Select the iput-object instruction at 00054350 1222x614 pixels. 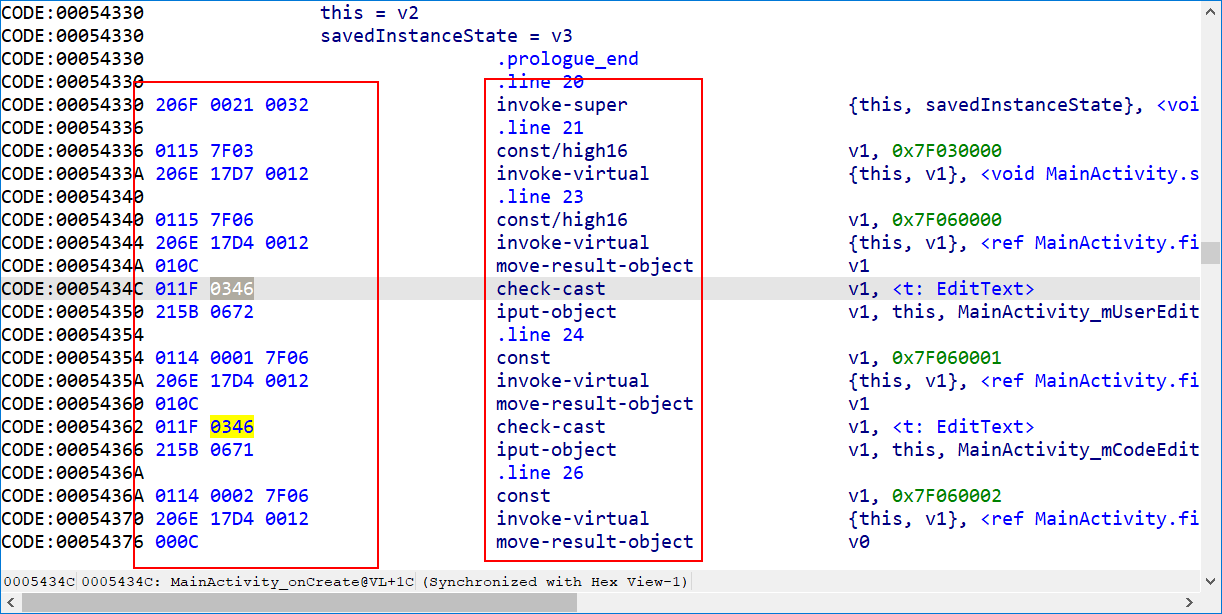(555, 311)
